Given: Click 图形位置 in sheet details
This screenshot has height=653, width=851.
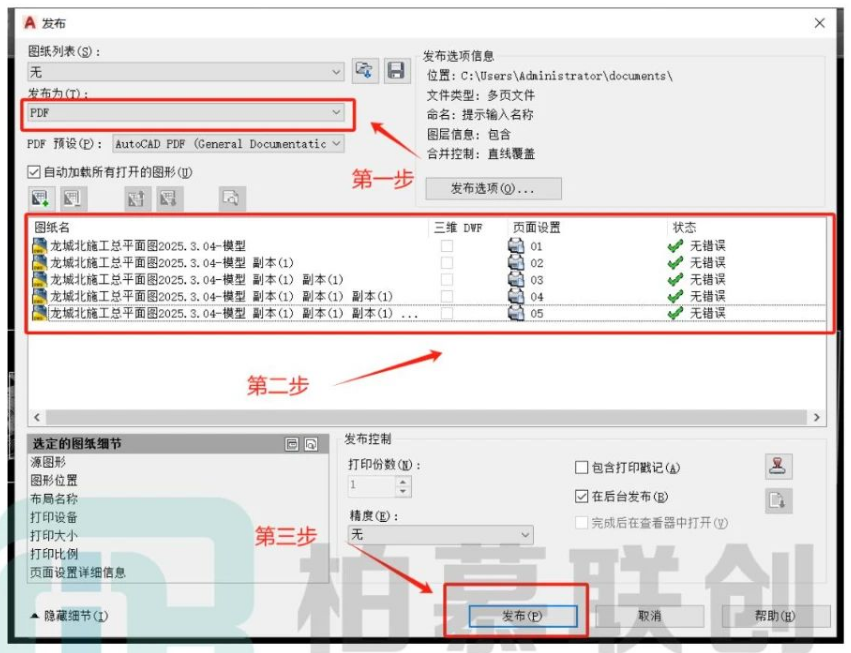Looking at the screenshot, I should [x=54, y=480].
